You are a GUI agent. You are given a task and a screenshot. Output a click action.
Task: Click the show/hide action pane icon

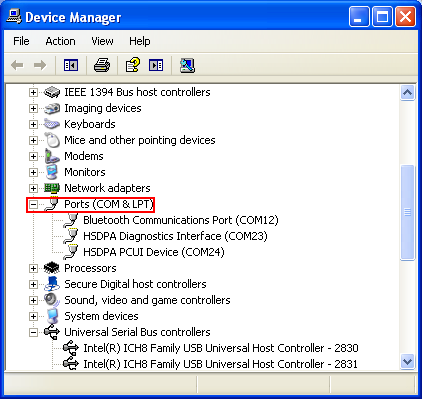pyautogui.click(x=156, y=65)
